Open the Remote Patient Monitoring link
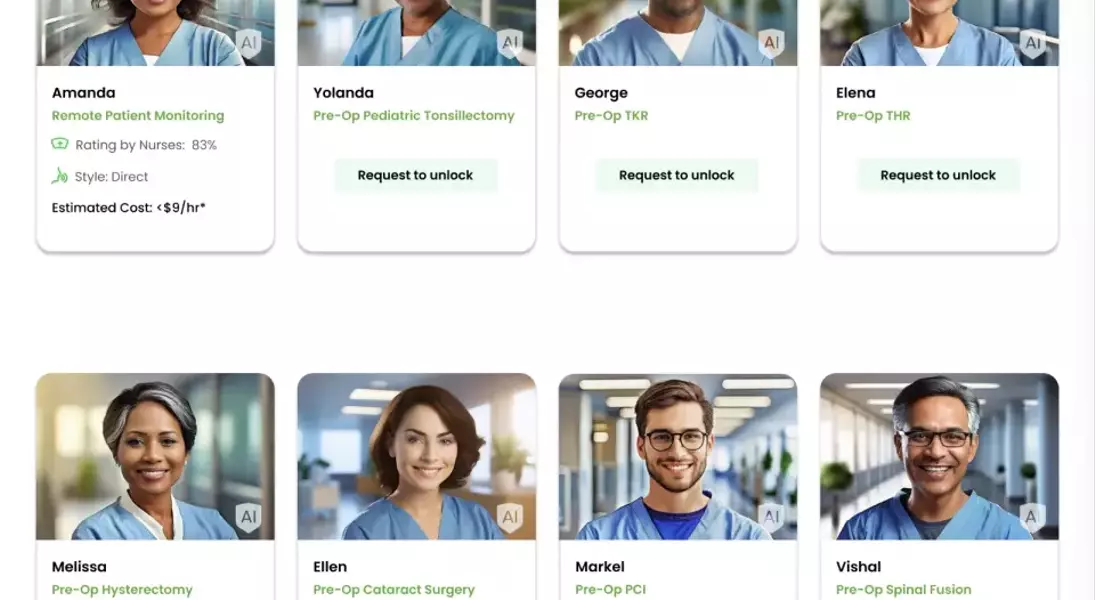The width and height of the screenshot is (1095, 600). (138, 115)
